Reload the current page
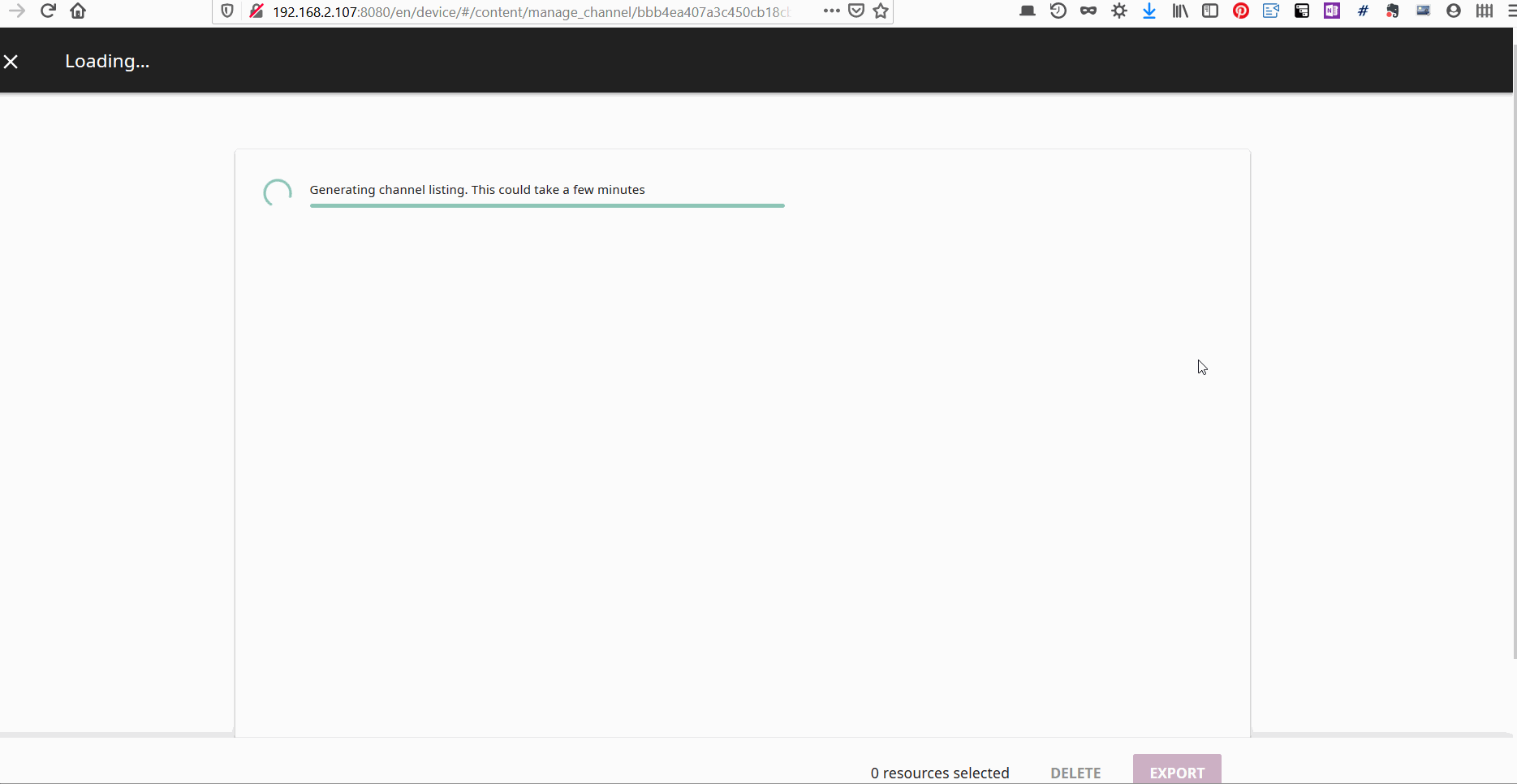 (48, 11)
